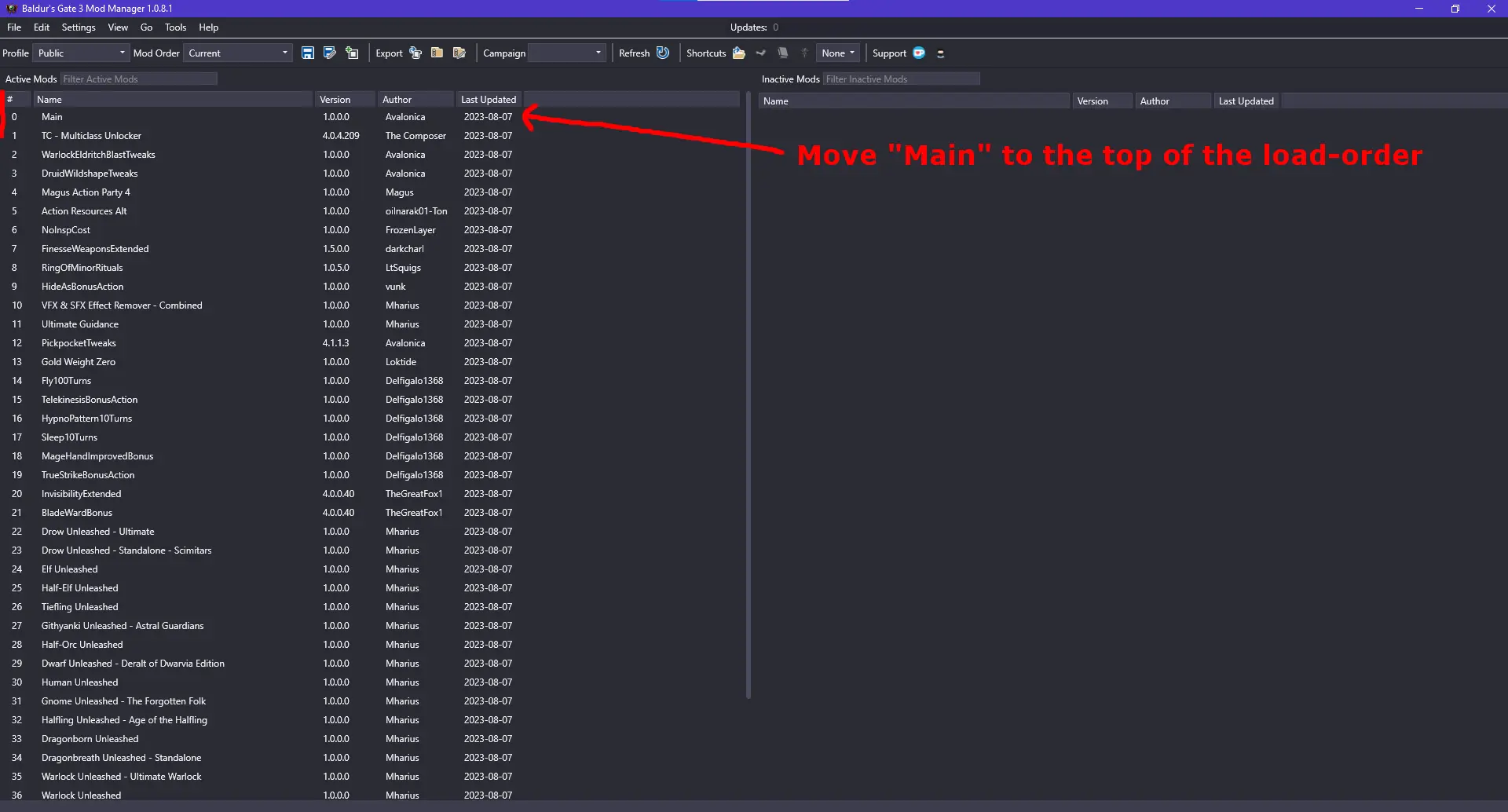Screen dimensions: 1508x812
Task: Select Elf Unleashed mod
Action: [369, 569]
